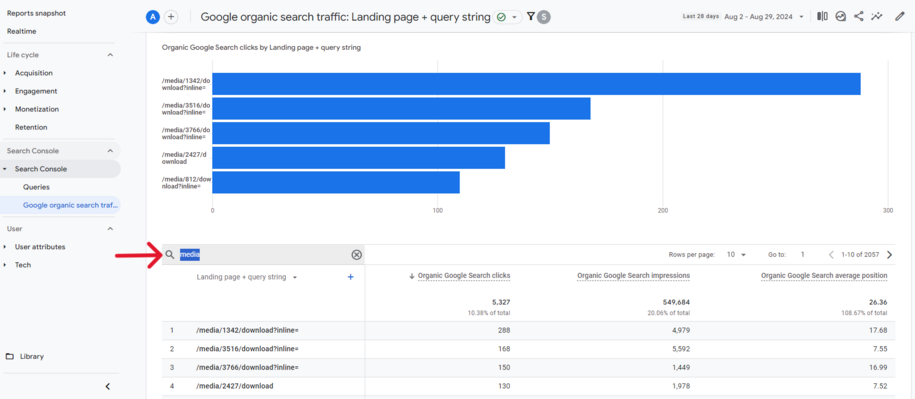Click the chart bar for /media/3516

[x=401, y=108]
